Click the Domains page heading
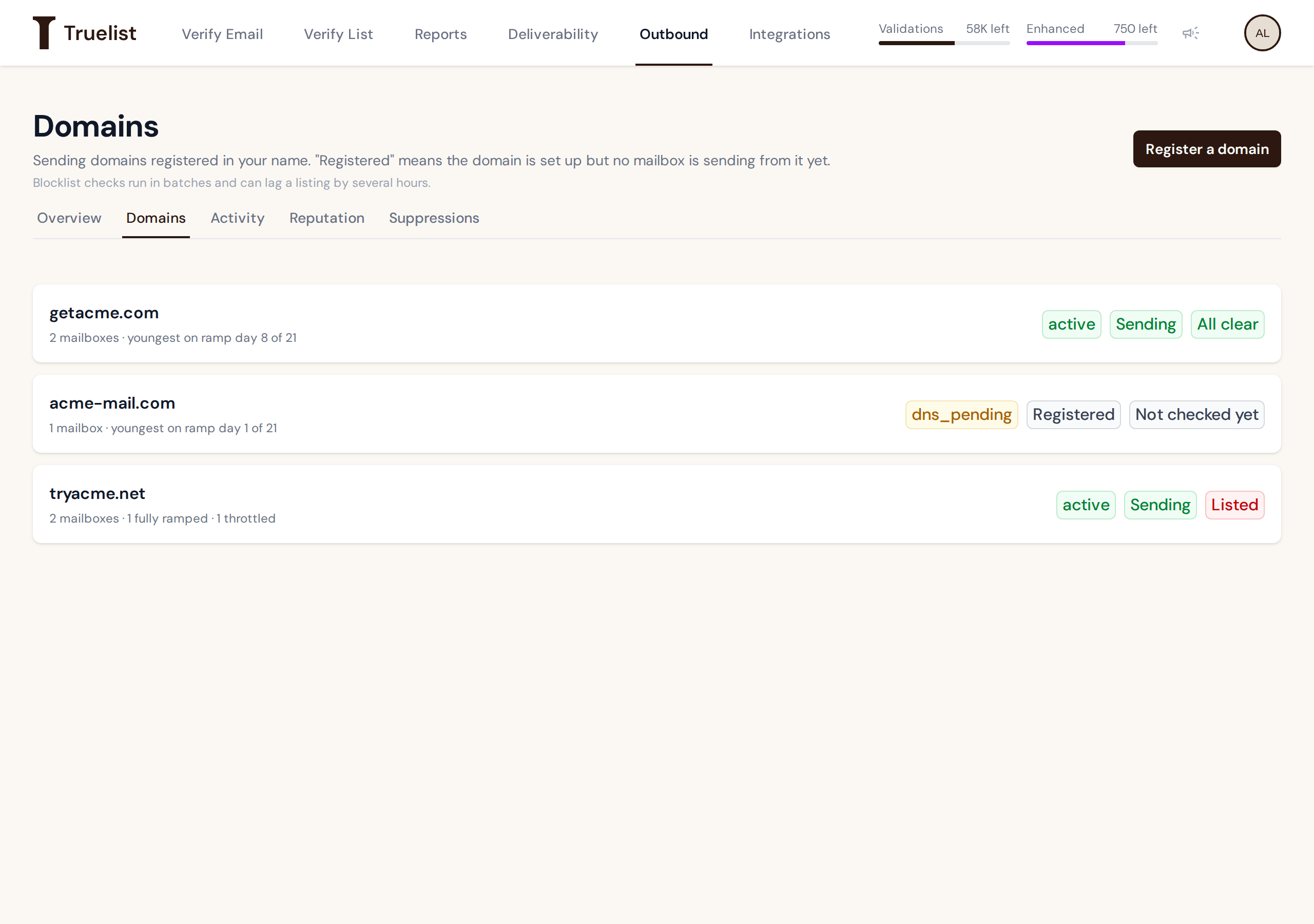Viewport: 1314px width, 924px height. coord(95,126)
